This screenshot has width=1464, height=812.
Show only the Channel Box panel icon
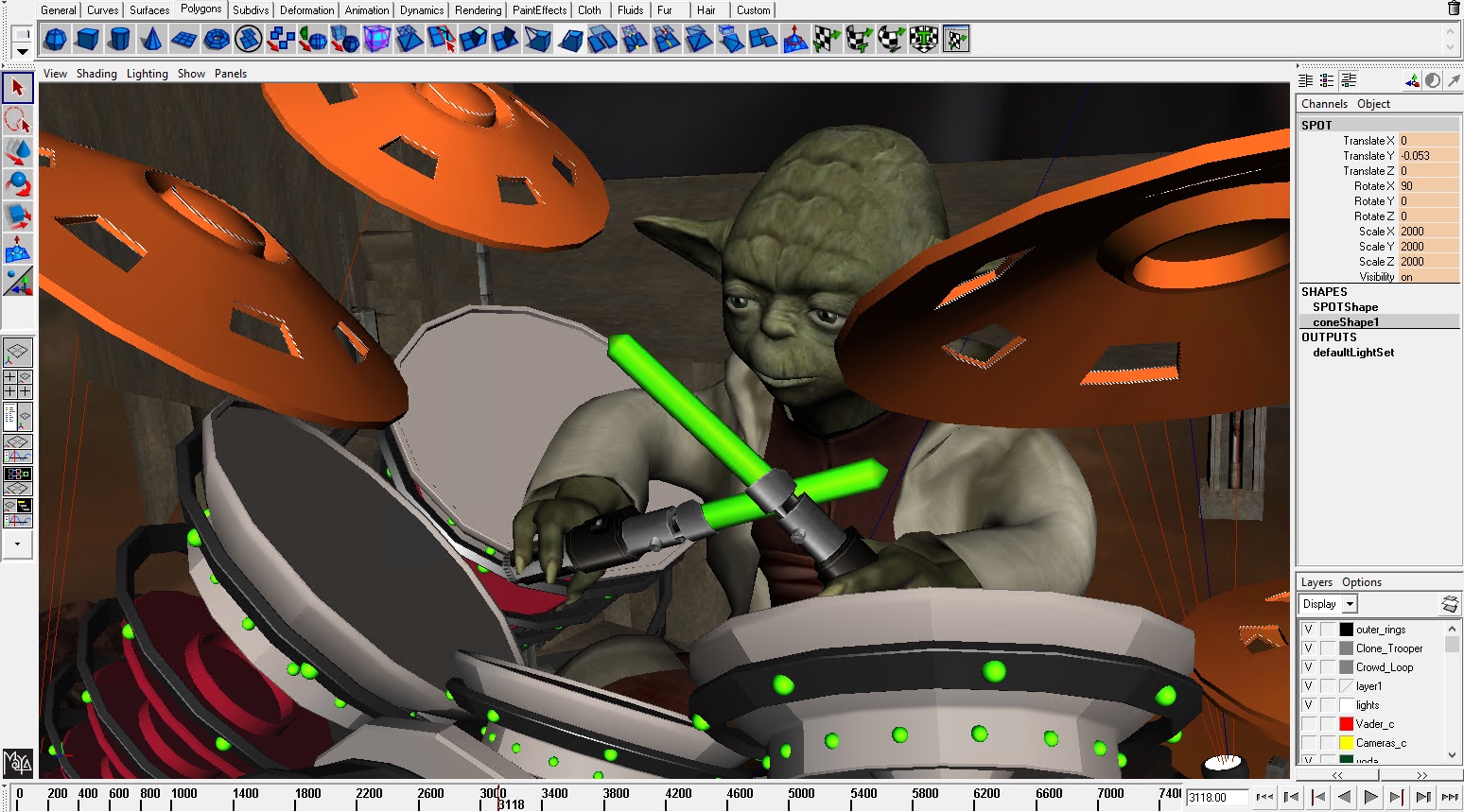[1306, 81]
